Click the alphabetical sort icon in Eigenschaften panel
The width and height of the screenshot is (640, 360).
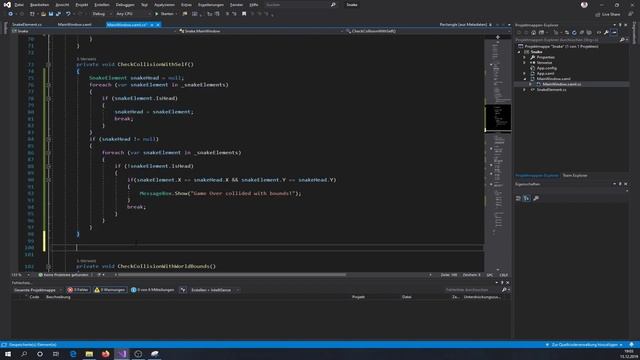pyautogui.click(x=527, y=198)
